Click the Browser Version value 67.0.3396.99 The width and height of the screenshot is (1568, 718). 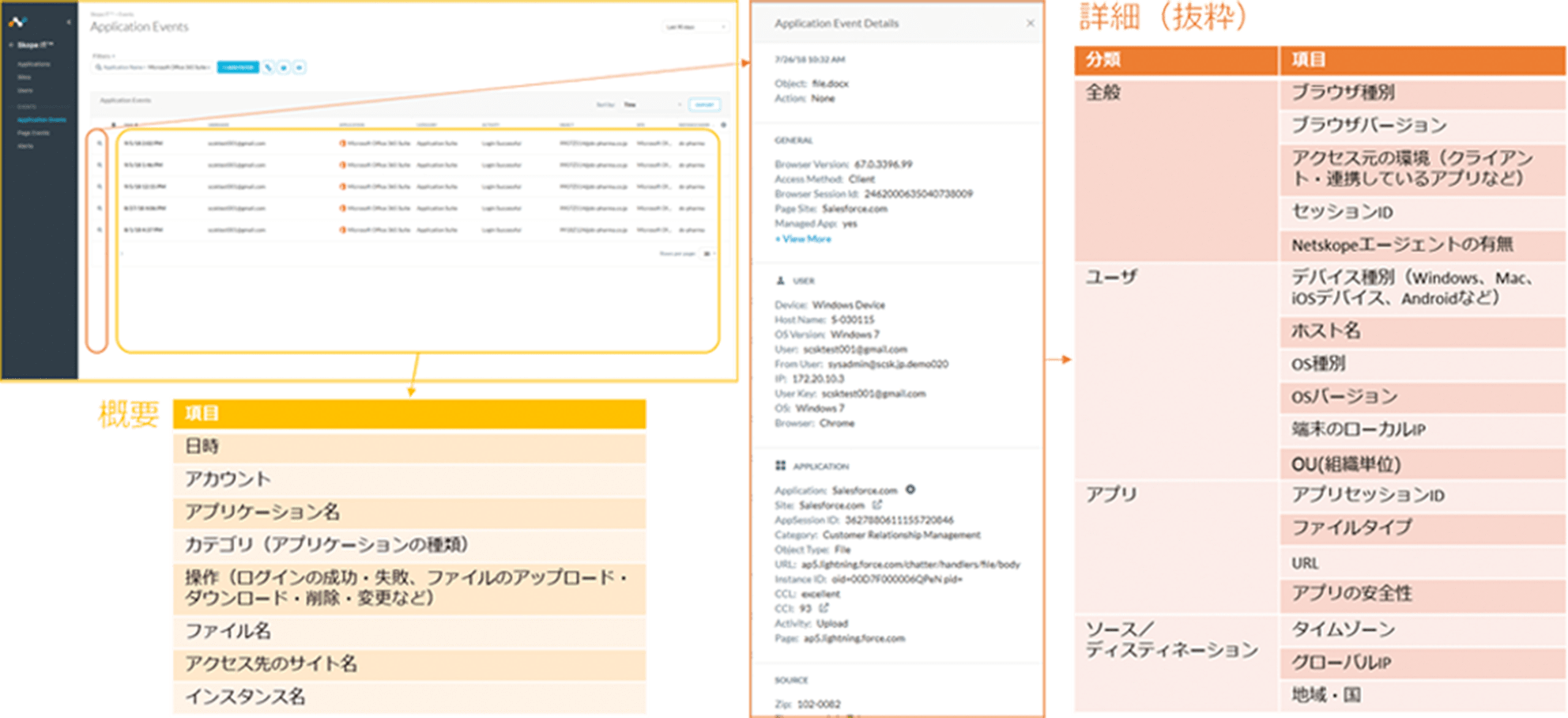(883, 164)
